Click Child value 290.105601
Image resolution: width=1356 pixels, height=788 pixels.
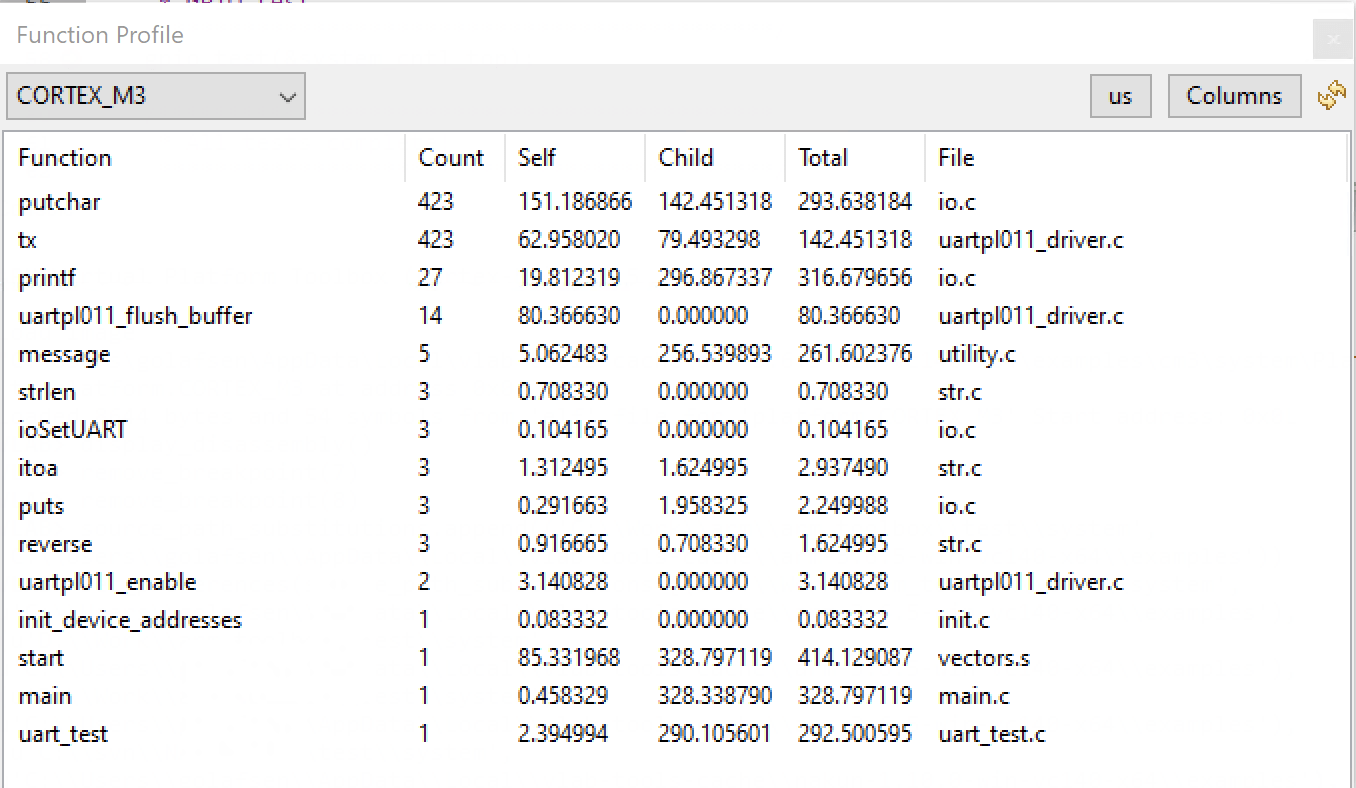pyautogui.click(x=715, y=734)
